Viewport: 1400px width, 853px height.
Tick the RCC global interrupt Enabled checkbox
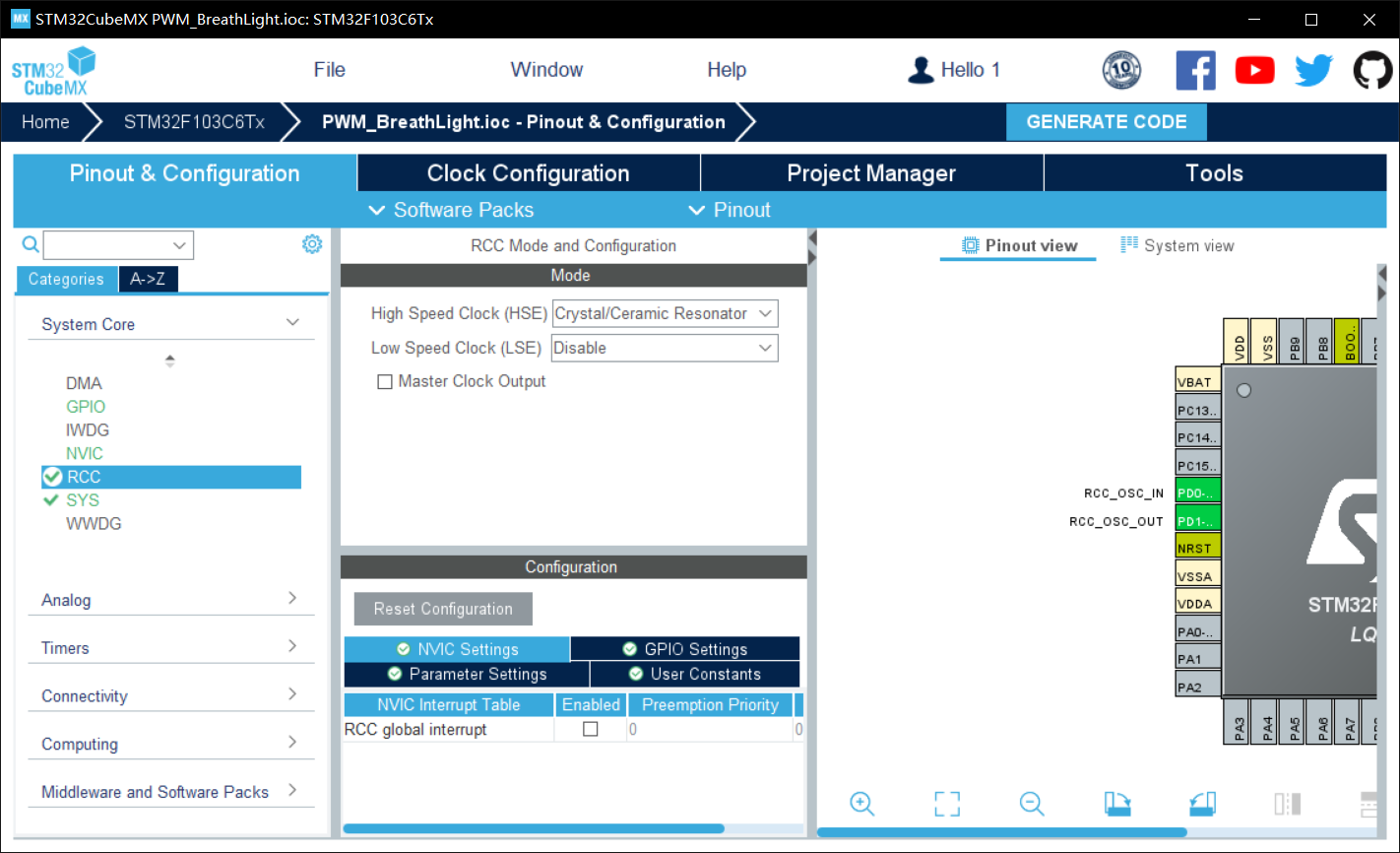pyautogui.click(x=591, y=729)
